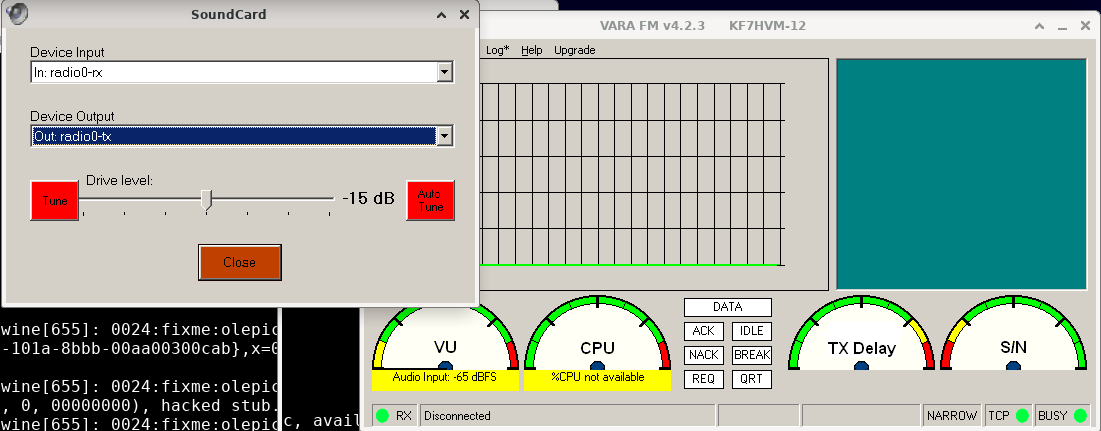Open the Help menu
Screen dimensions: 1101x431
[532, 50]
